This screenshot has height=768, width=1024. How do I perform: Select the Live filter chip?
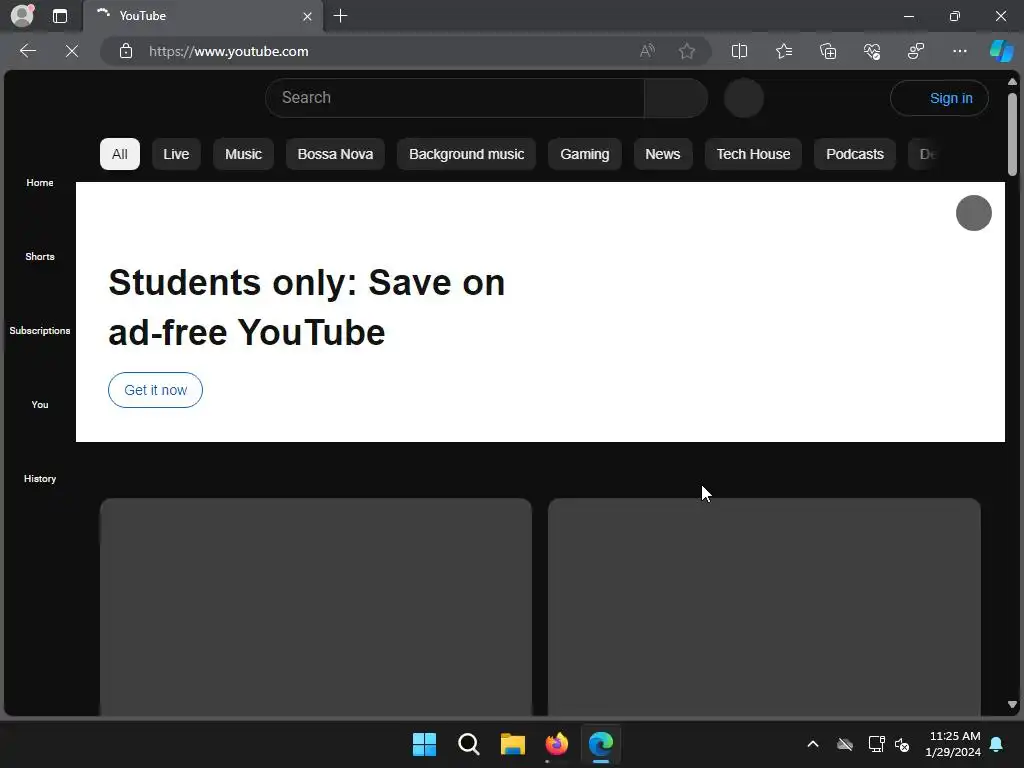pyautogui.click(x=176, y=154)
